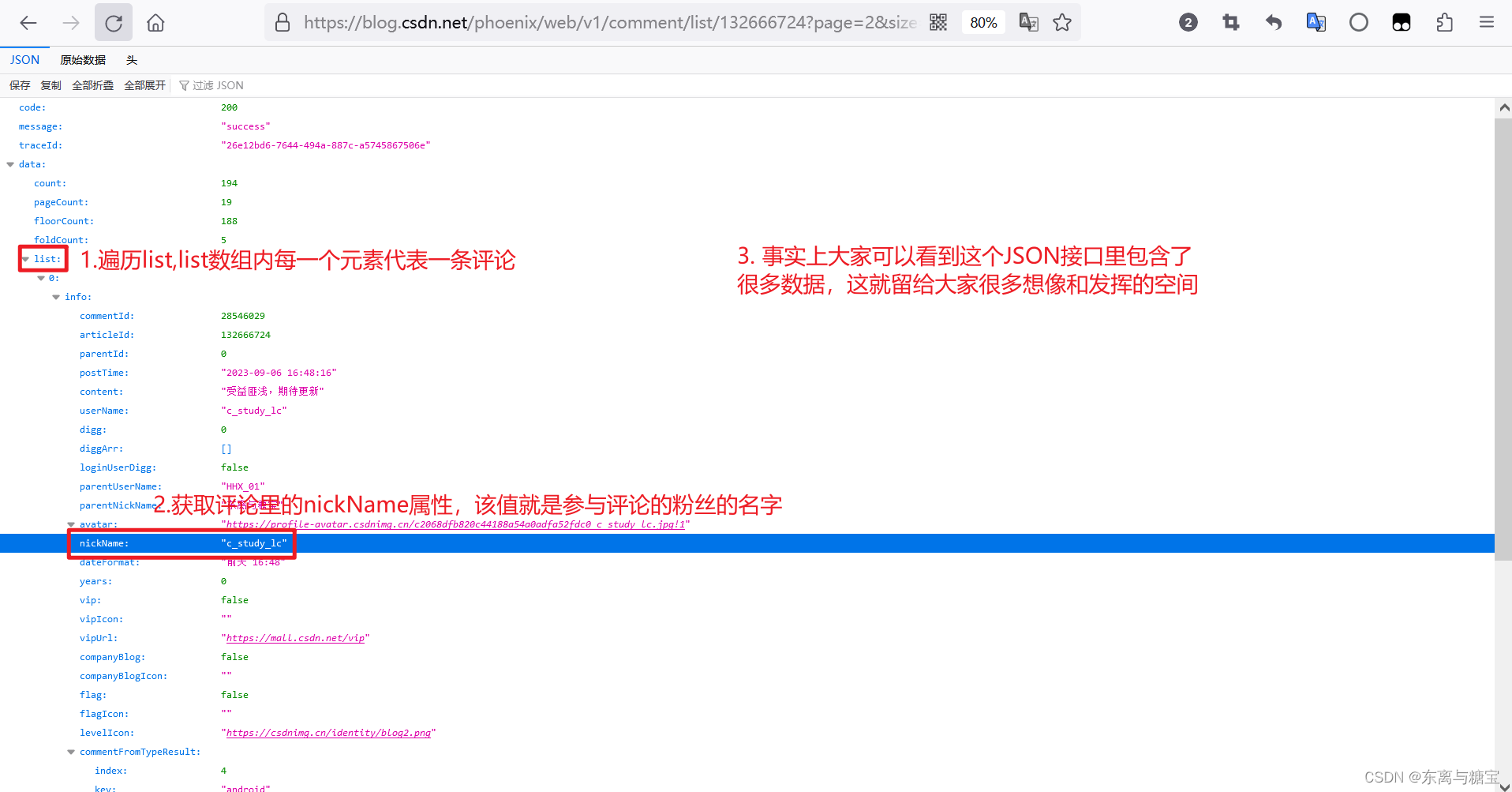This screenshot has width=1512, height=792.
Task: Open the black rounded extension icon
Action: click(1402, 23)
